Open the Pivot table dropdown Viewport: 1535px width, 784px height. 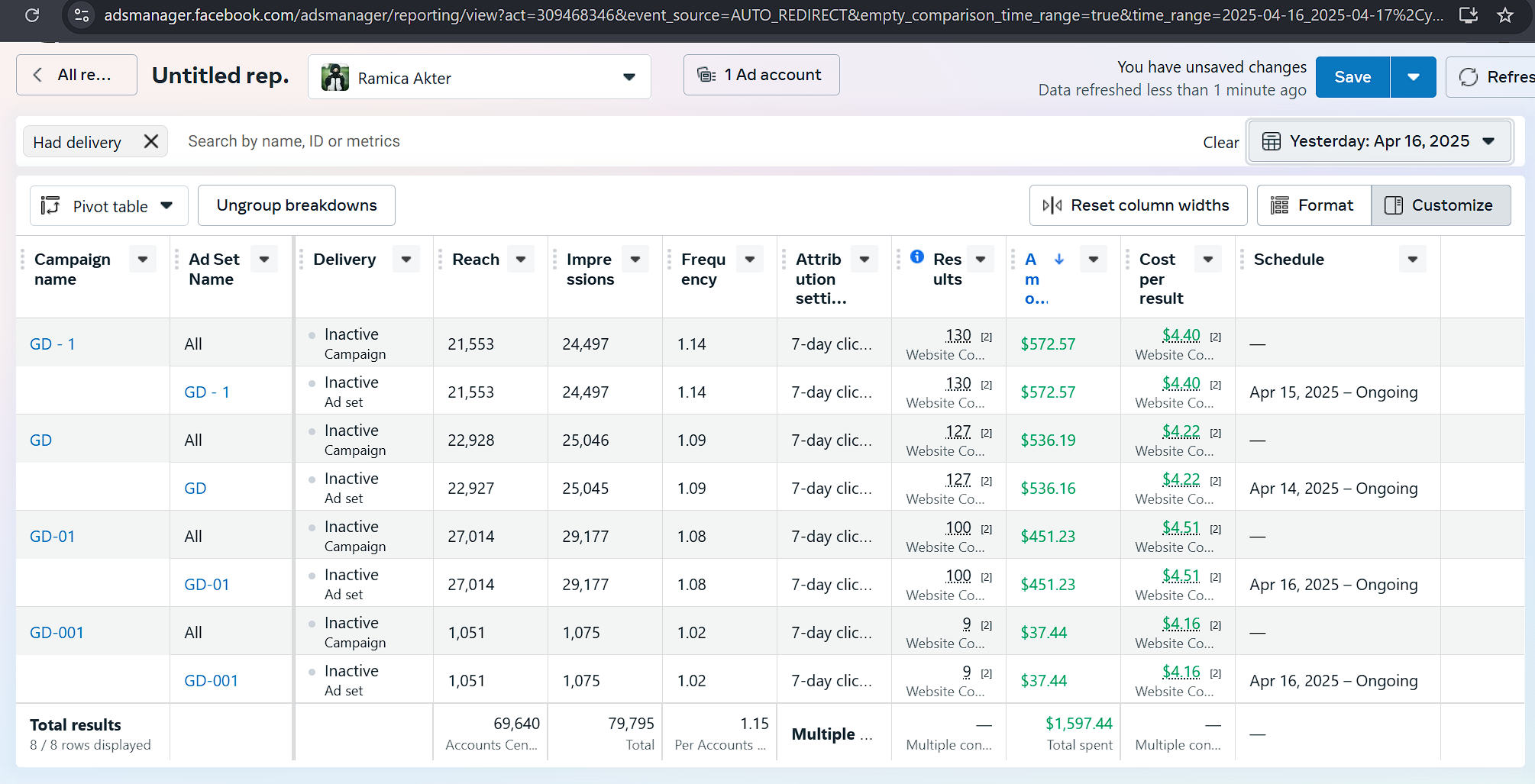pos(109,206)
